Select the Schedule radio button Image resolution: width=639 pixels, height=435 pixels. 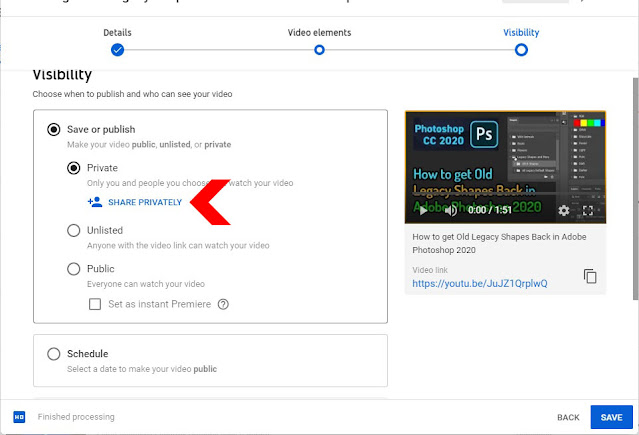click(x=53, y=354)
